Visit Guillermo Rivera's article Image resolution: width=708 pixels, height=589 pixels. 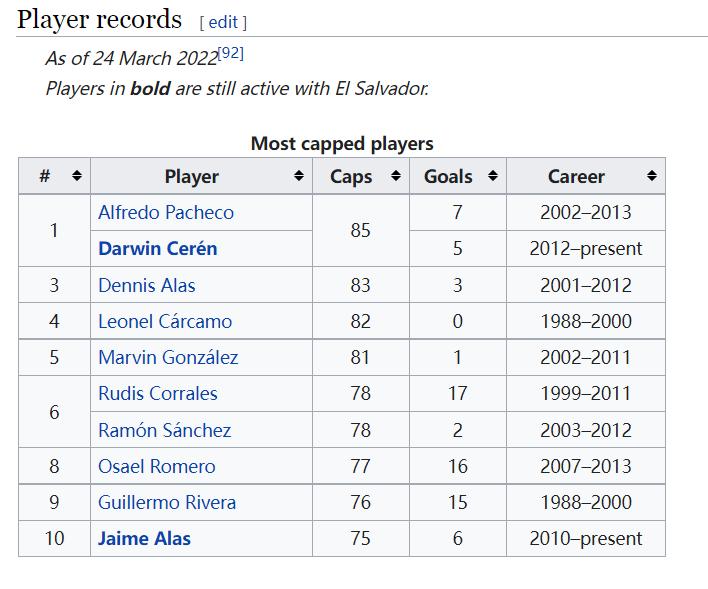pyautogui.click(x=167, y=502)
